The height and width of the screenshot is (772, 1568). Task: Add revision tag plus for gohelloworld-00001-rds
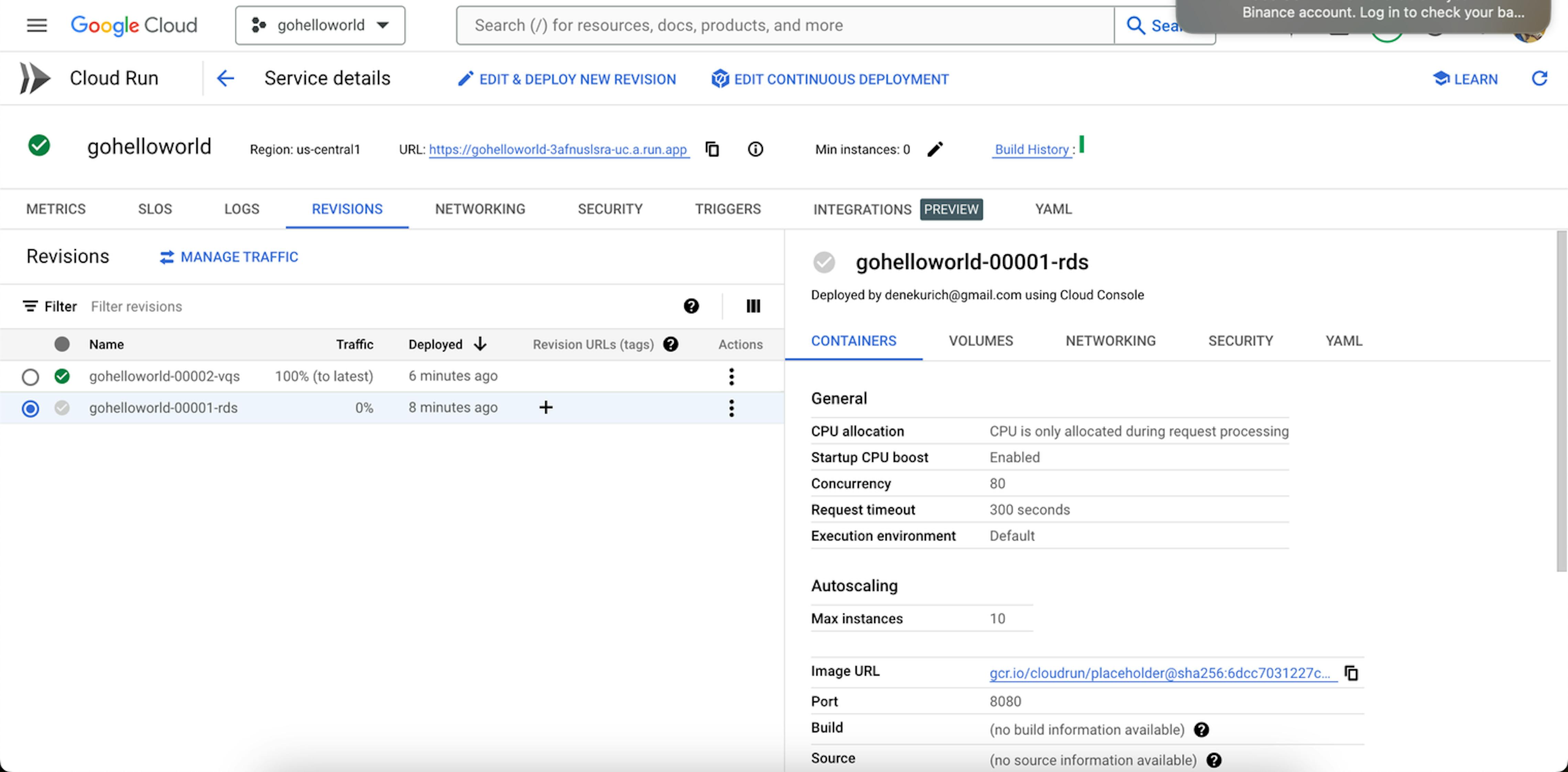(546, 407)
